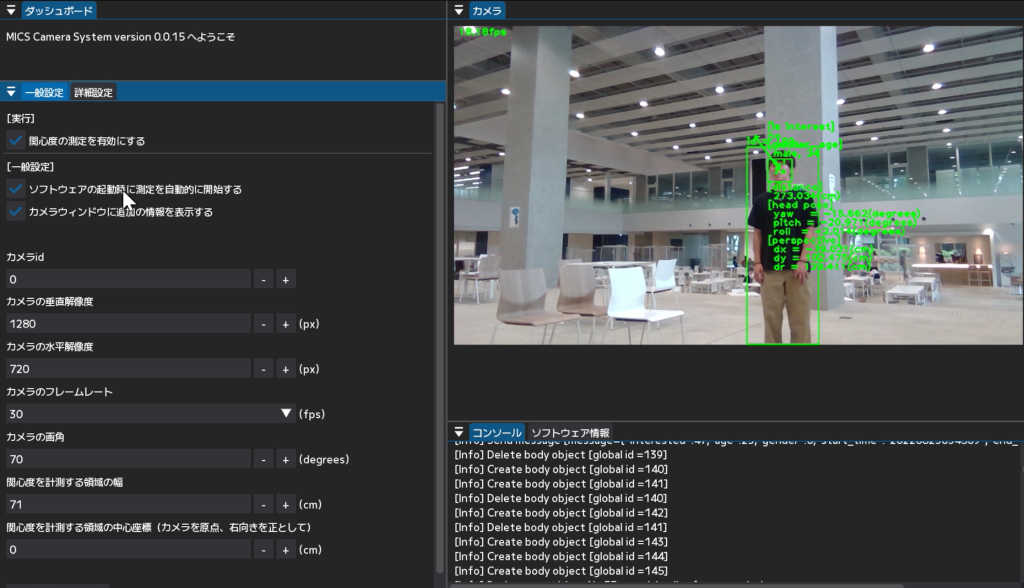Screen dimensions: 1024x588
Task: Increase カメラの垂直解像度 with plus button
Action: tap(285, 324)
